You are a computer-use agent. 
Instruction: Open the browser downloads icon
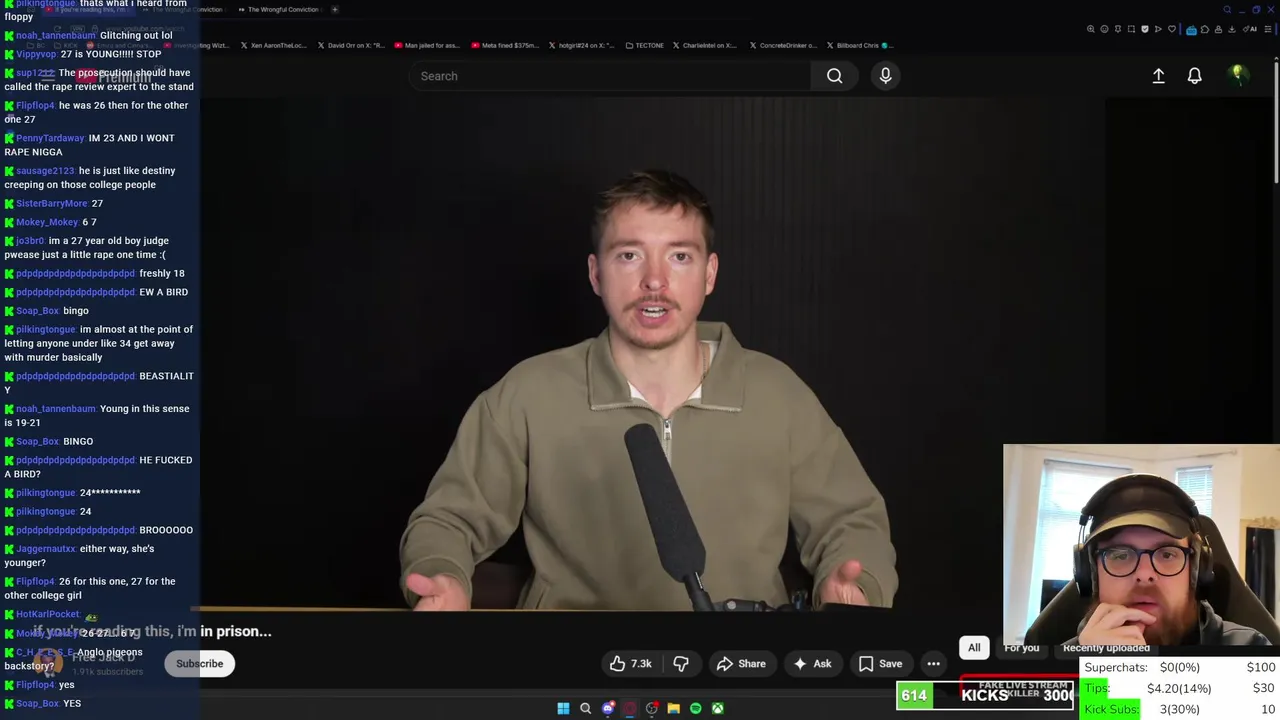point(1232,29)
